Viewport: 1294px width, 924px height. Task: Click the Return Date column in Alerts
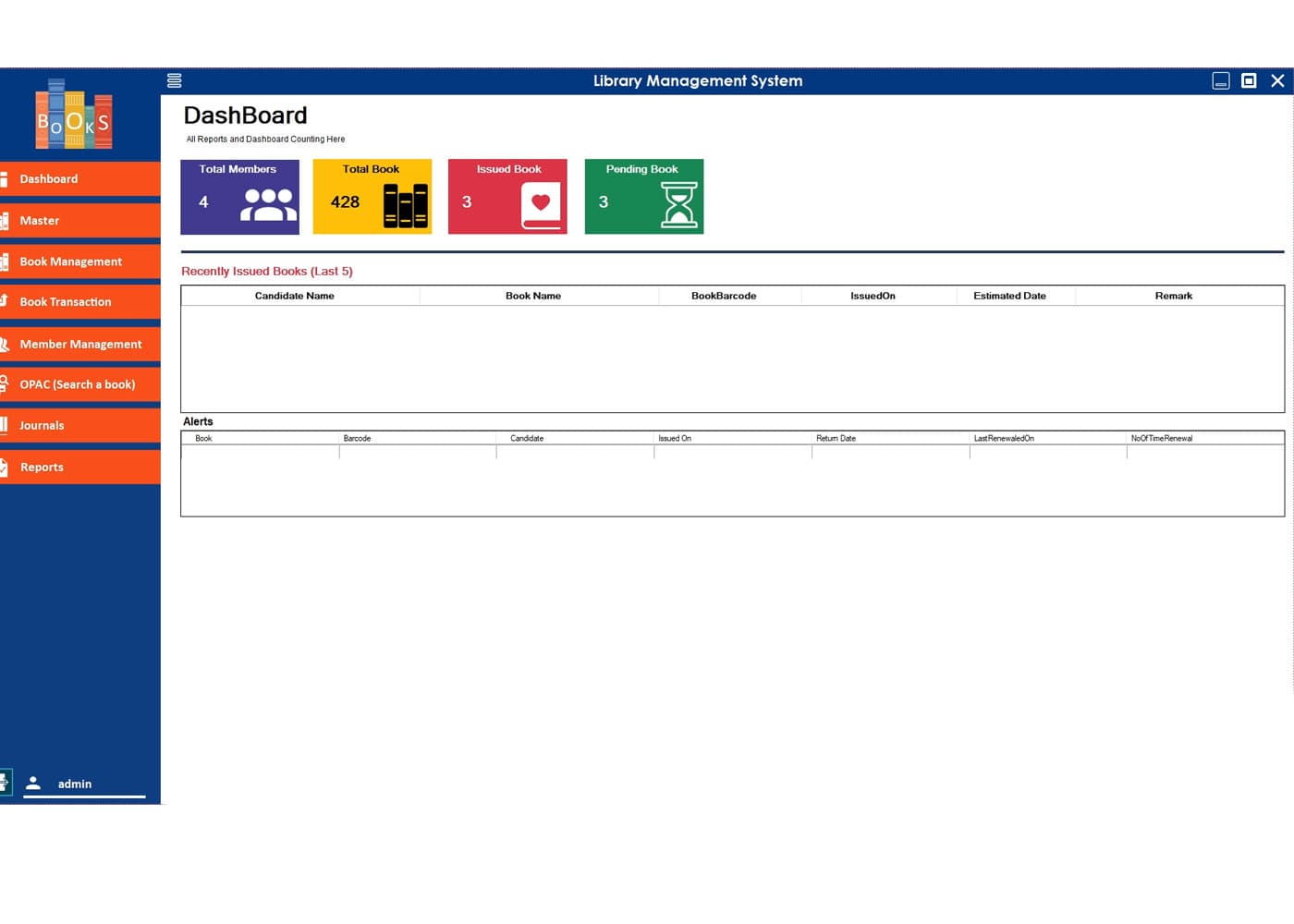pyautogui.click(x=836, y=438)
